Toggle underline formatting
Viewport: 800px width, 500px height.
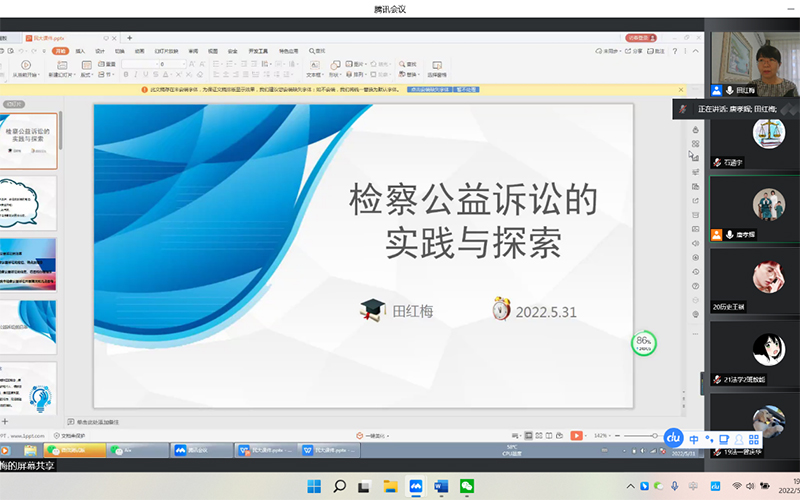point(145,74)
